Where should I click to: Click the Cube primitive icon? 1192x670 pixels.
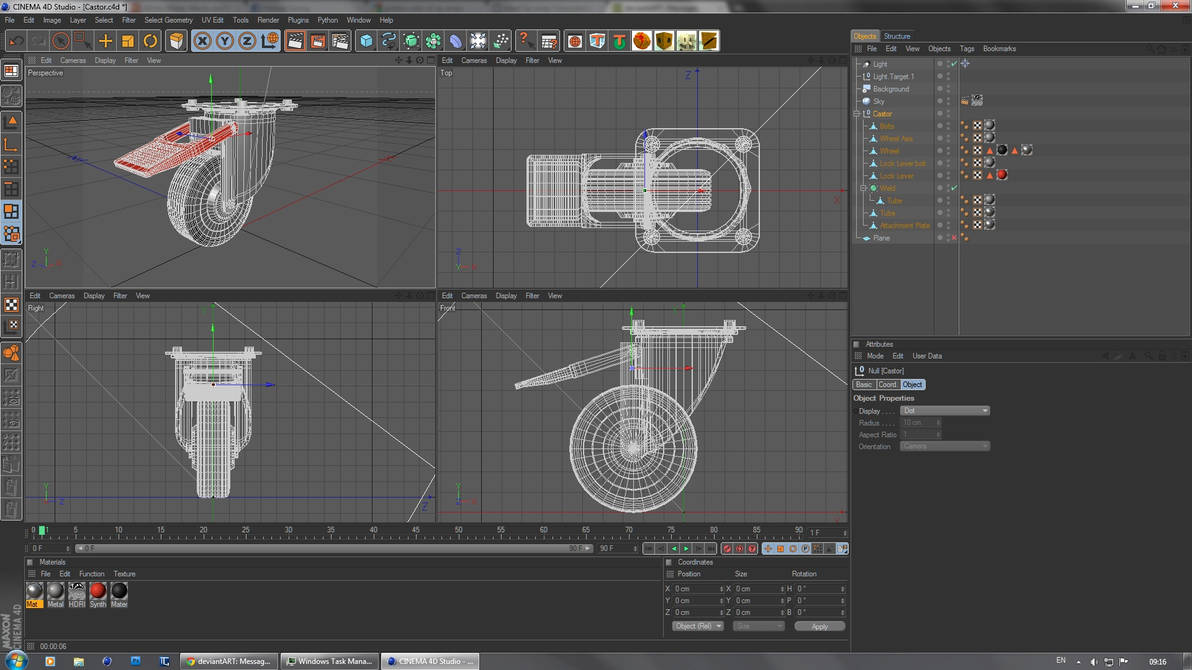[x=365, y=41]
